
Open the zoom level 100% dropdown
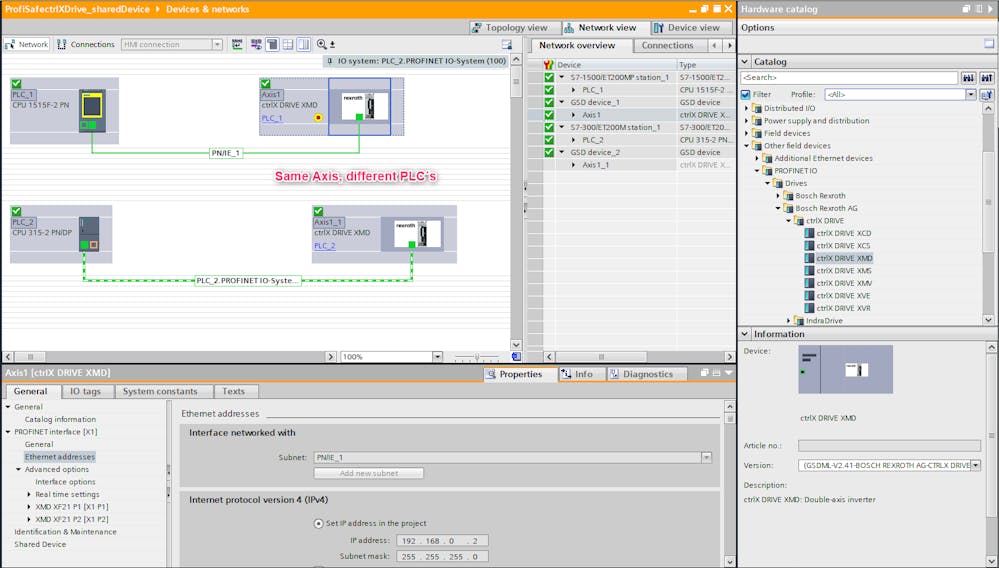pyautogui.click(x=437, y=357)
